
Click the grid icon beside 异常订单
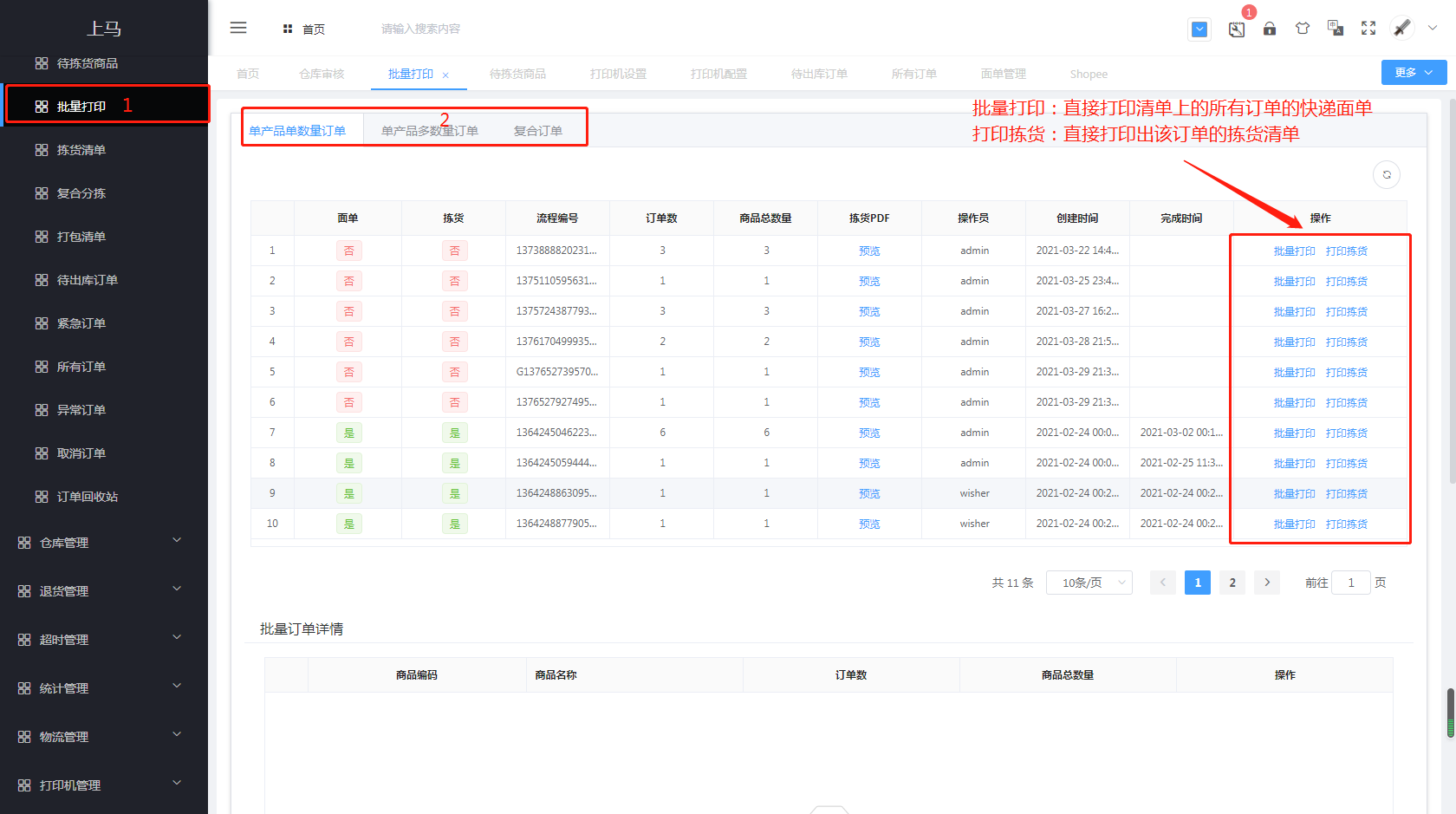42,410
